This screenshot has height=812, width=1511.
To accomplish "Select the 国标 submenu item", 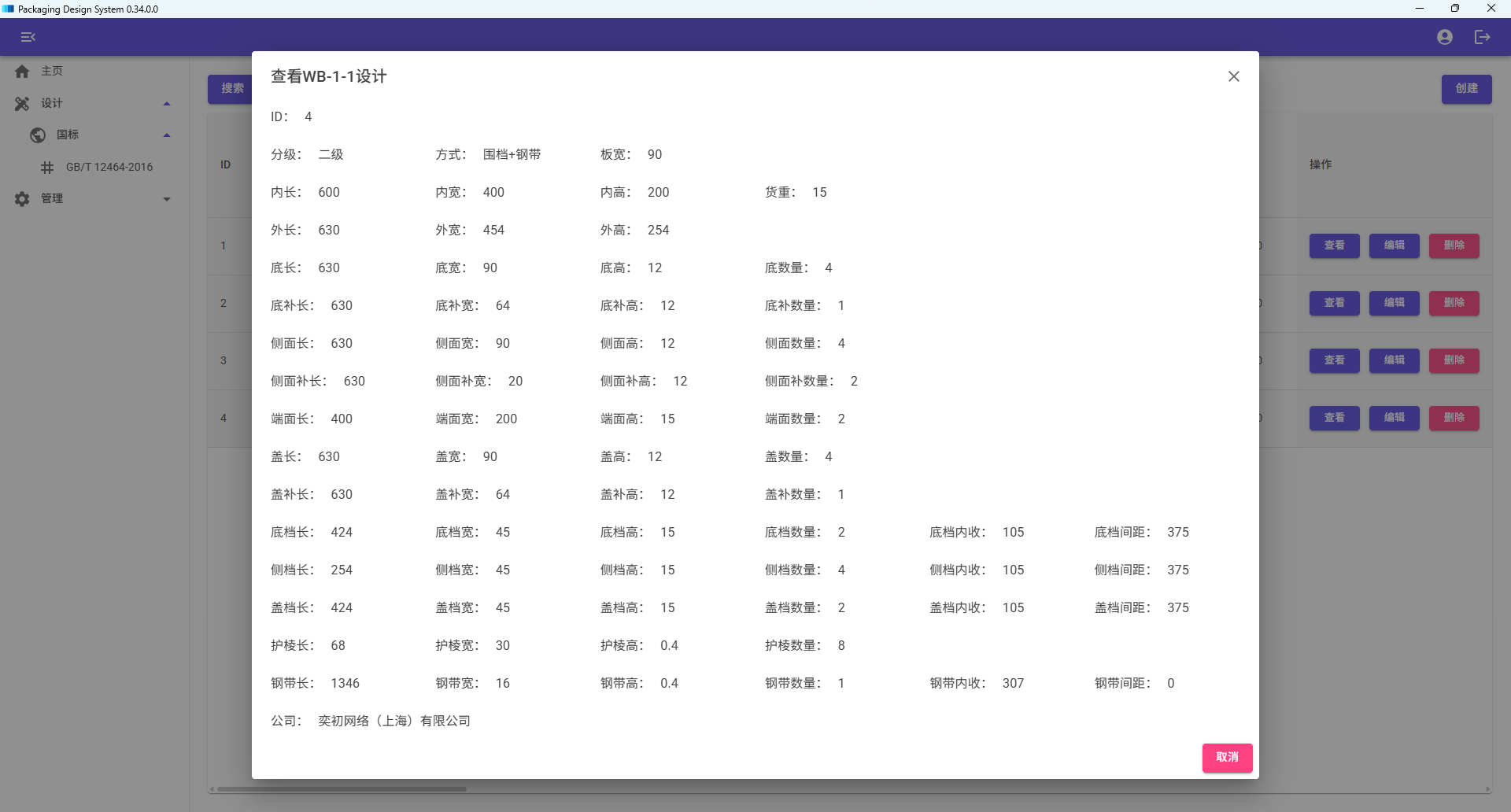I will [x=68, y=135].
